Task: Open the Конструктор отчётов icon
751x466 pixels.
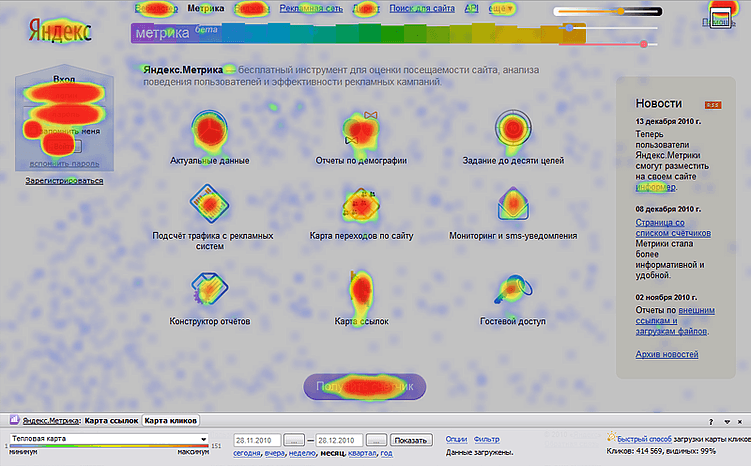Action: pos(209,288)
